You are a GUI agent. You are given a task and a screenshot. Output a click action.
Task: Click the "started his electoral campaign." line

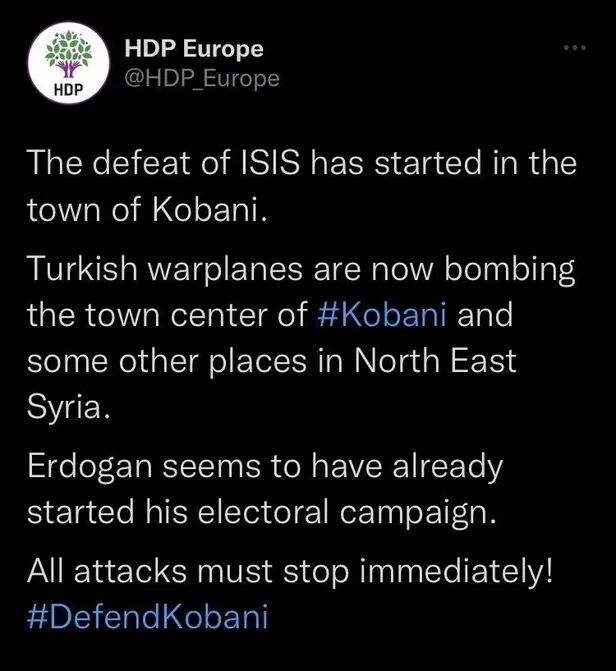click(261, 511)
